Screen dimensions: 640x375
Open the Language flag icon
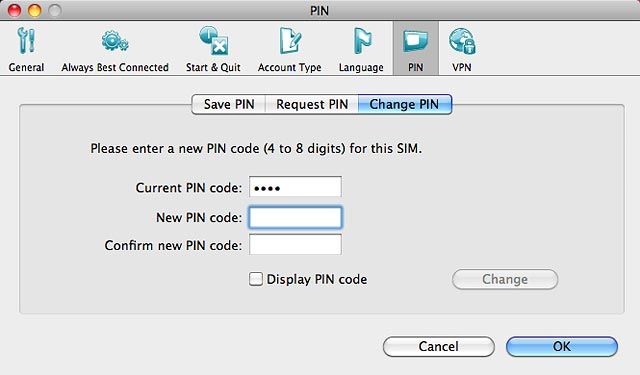(x=362, y=41)
